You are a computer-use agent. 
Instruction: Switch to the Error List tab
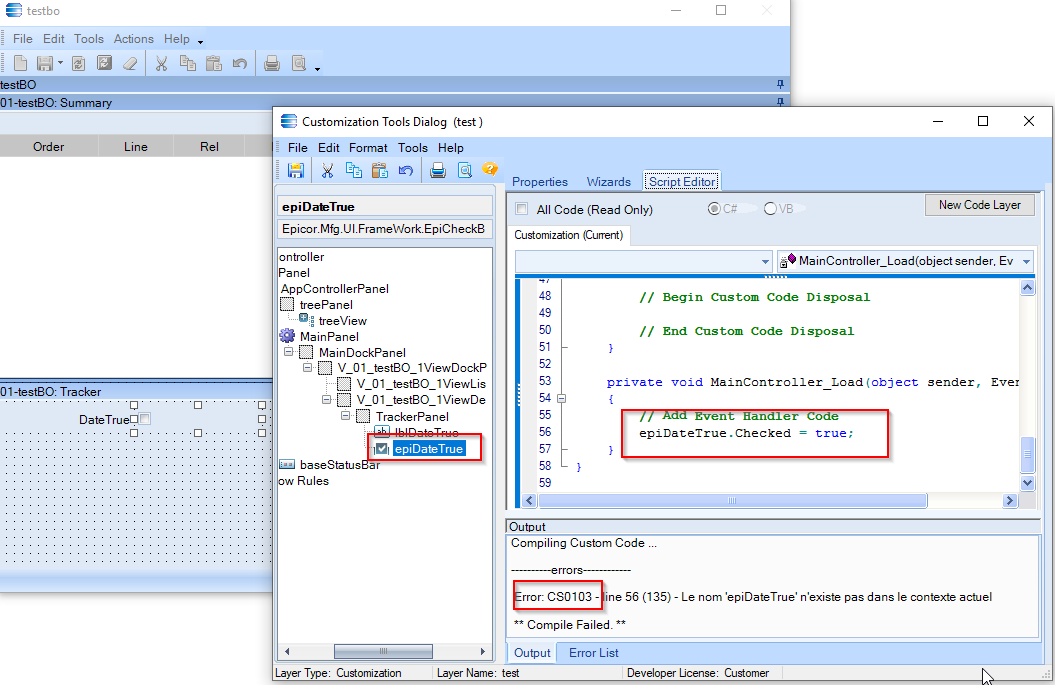pos(593,653)
